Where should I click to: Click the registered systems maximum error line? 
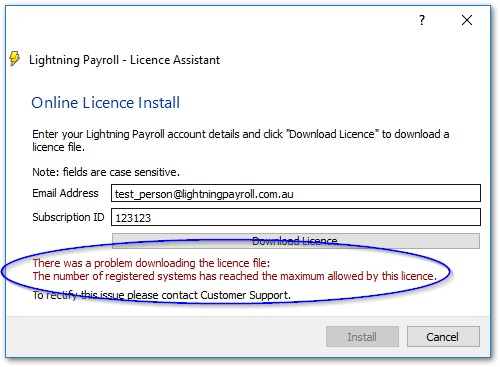pyautogui.click(x=234, y=276)
